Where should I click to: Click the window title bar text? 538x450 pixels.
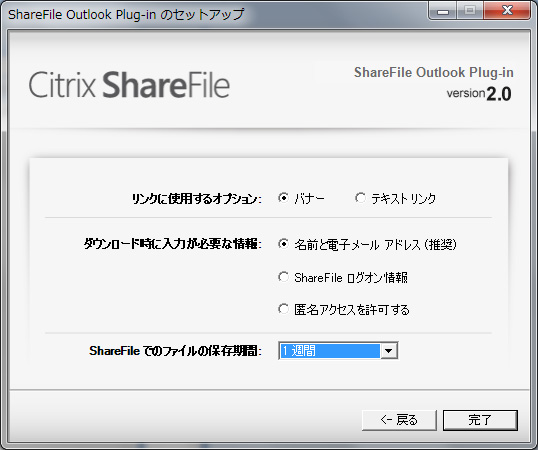point(126,14)
